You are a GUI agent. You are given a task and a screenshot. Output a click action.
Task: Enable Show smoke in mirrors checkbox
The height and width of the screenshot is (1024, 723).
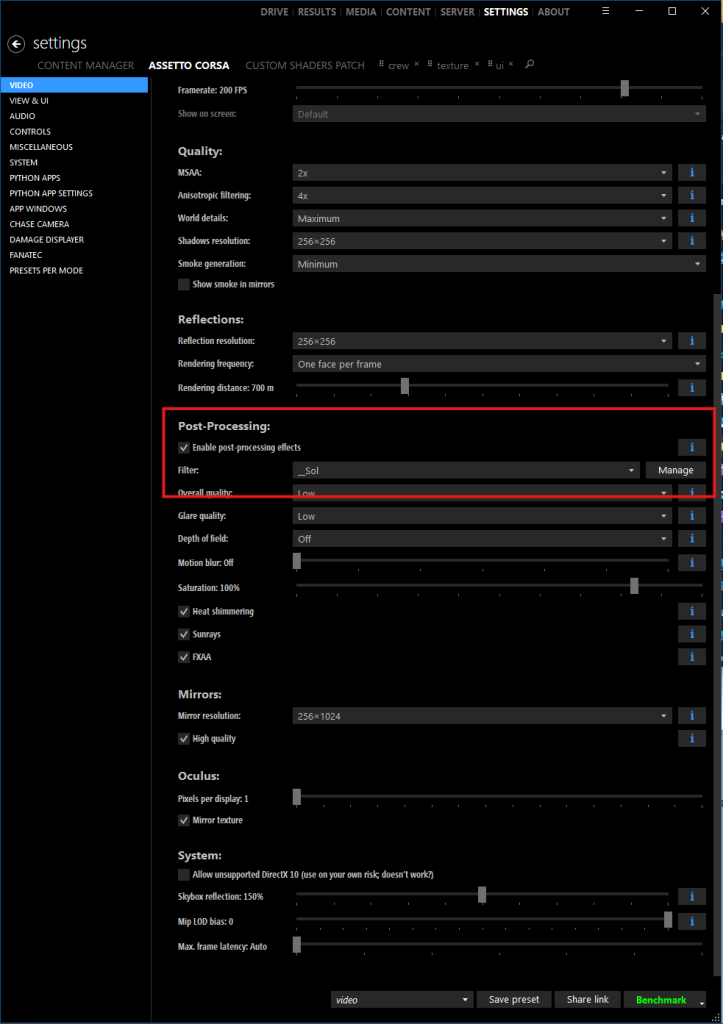click(x=184, y=285)
